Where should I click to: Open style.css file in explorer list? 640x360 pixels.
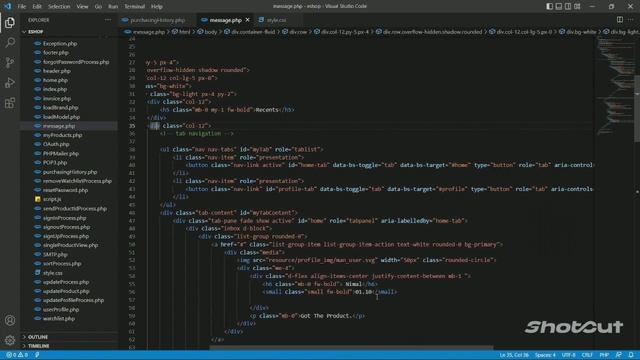pyautogui.click(x=53, y=273)
